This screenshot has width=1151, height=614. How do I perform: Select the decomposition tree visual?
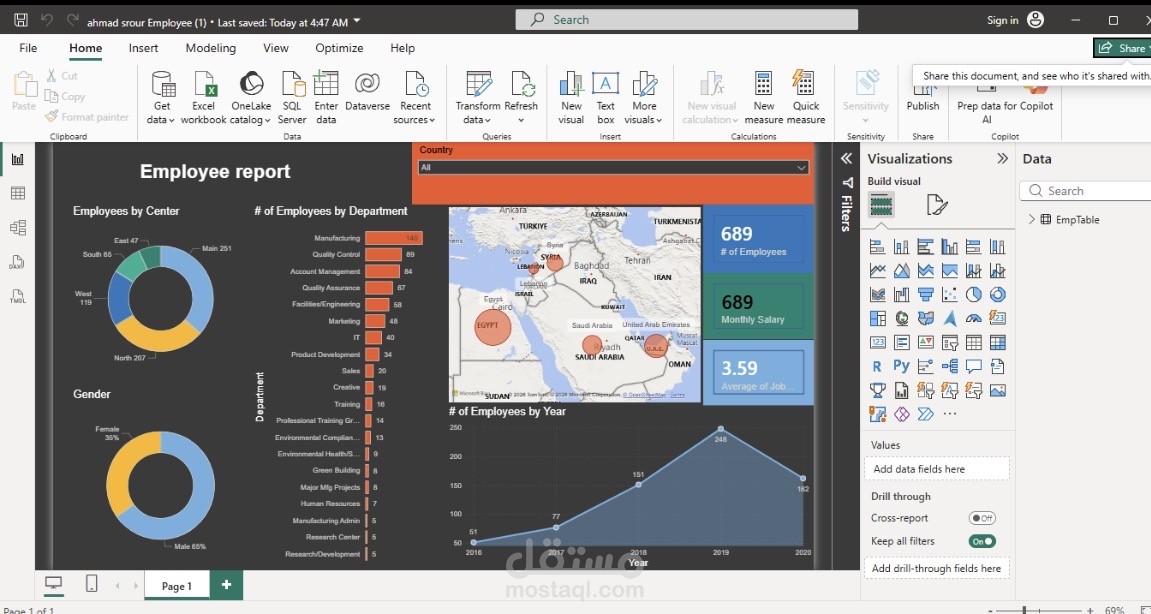tap(949, 366)
